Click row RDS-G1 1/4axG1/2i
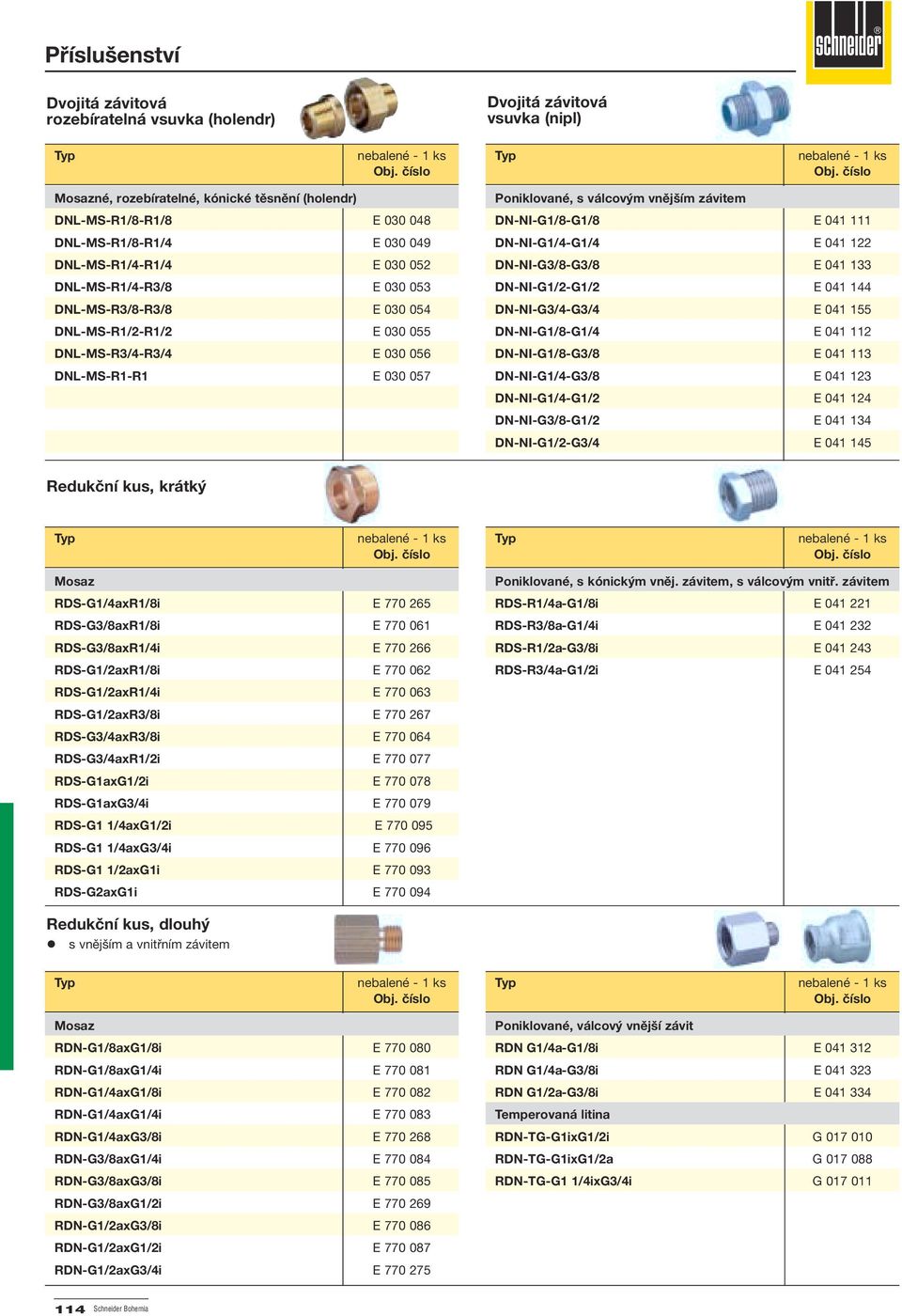The image size is (902, 1316). point(252,825)
